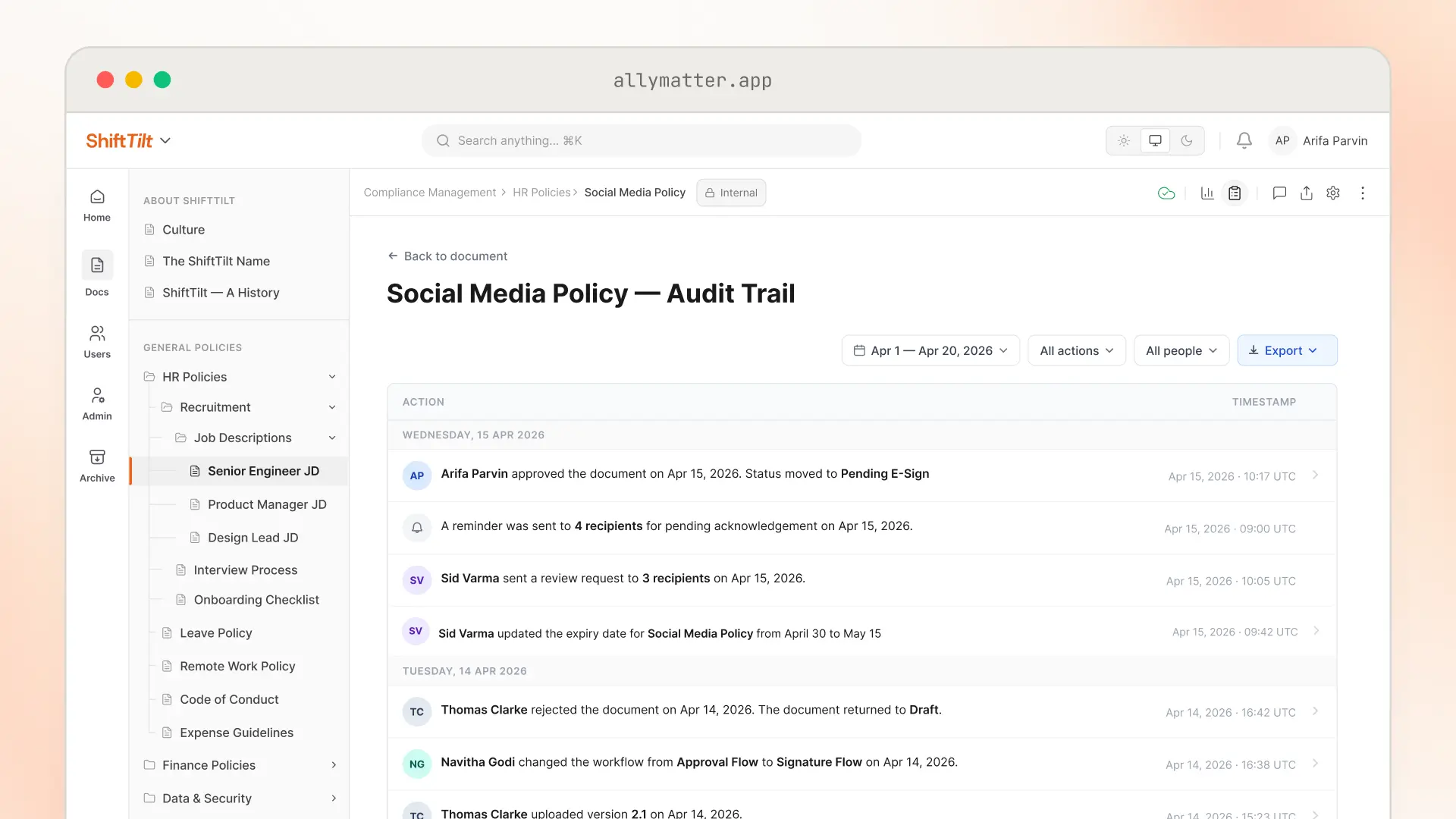Open the comments icon
1456x819 pixels.
coord(1279,193)
